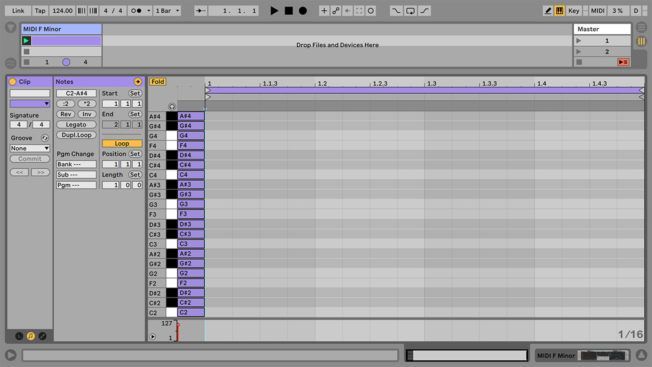652x367 pixels.
Task: Toggle the MIDI editor preview headphone icon
Action: [x=172, y=106]
